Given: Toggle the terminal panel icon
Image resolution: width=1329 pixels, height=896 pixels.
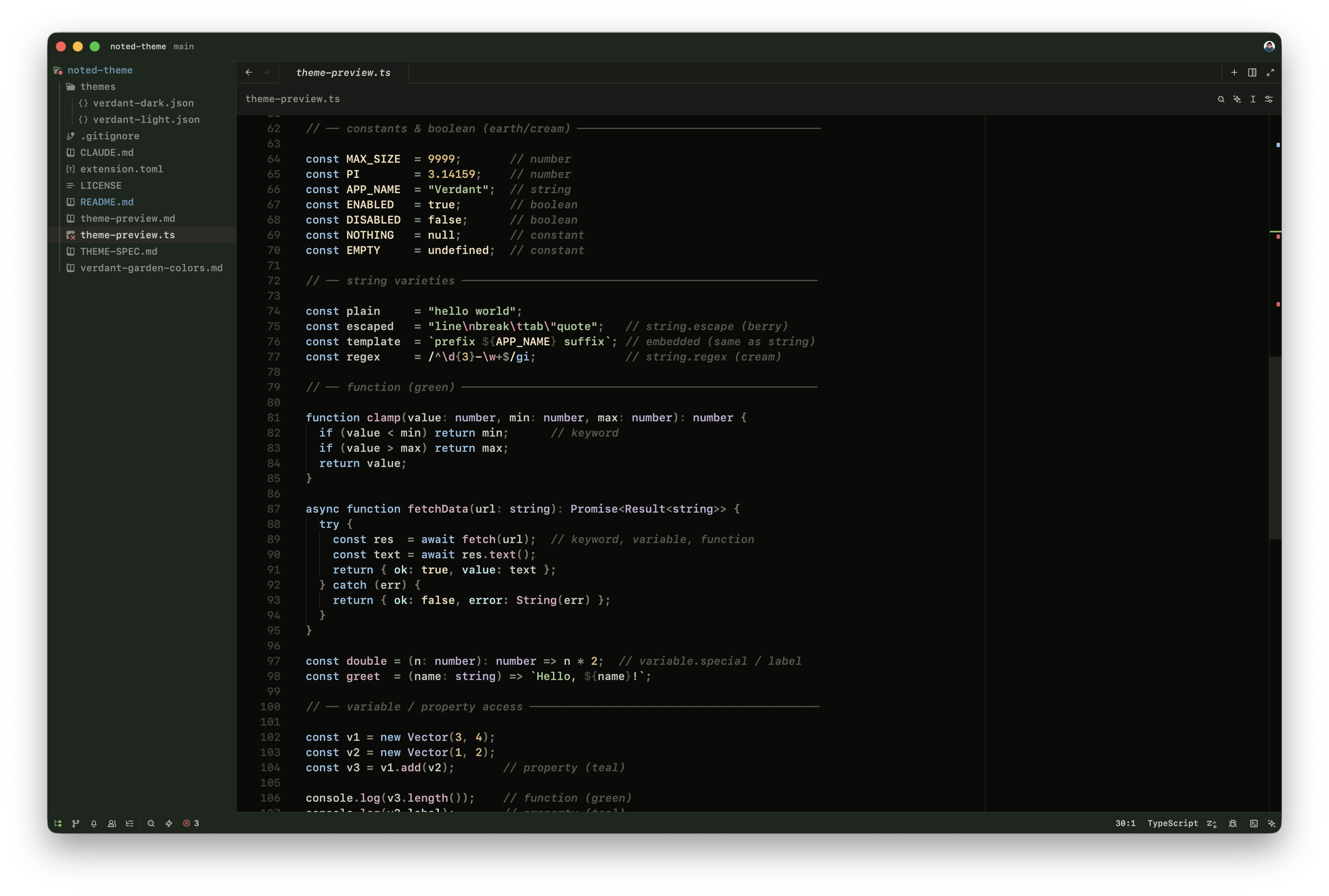Looking at the screenshot, I should [x=1254, y=823].
